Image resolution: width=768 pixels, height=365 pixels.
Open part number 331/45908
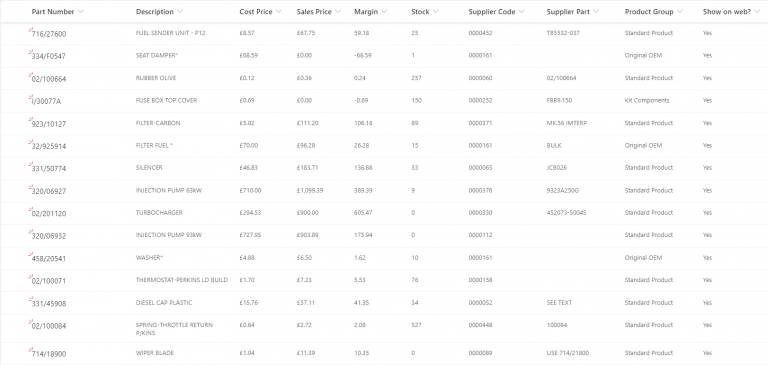[48, 303]
